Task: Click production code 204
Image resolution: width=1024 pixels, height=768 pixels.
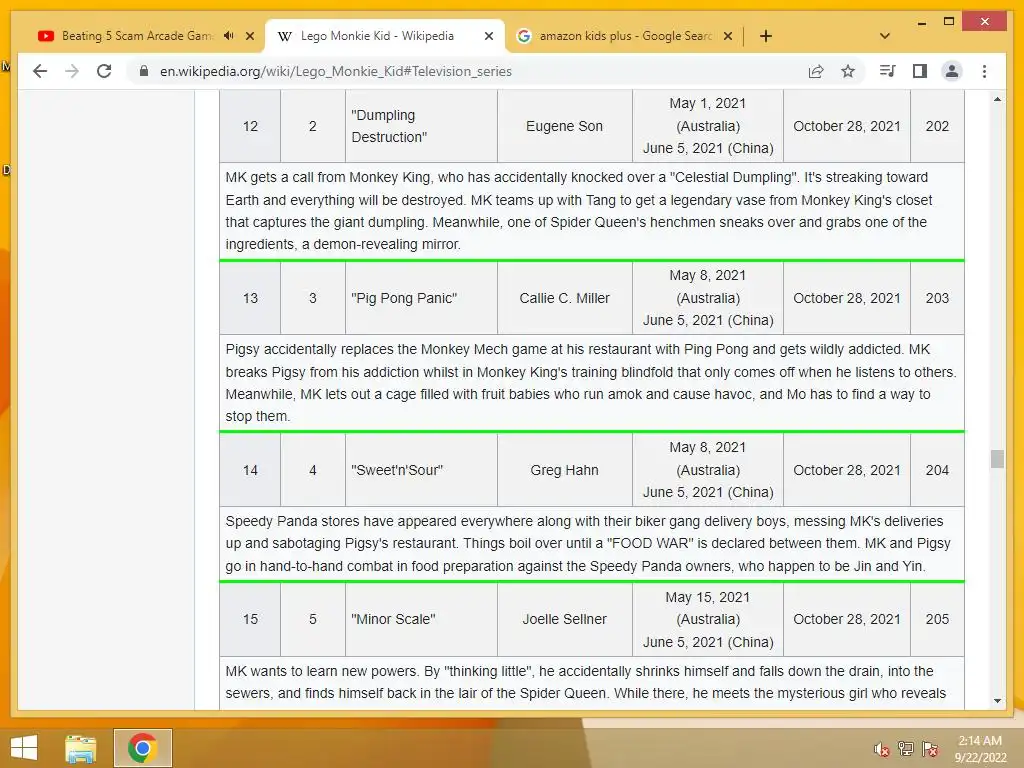Action: click(937, 470)
